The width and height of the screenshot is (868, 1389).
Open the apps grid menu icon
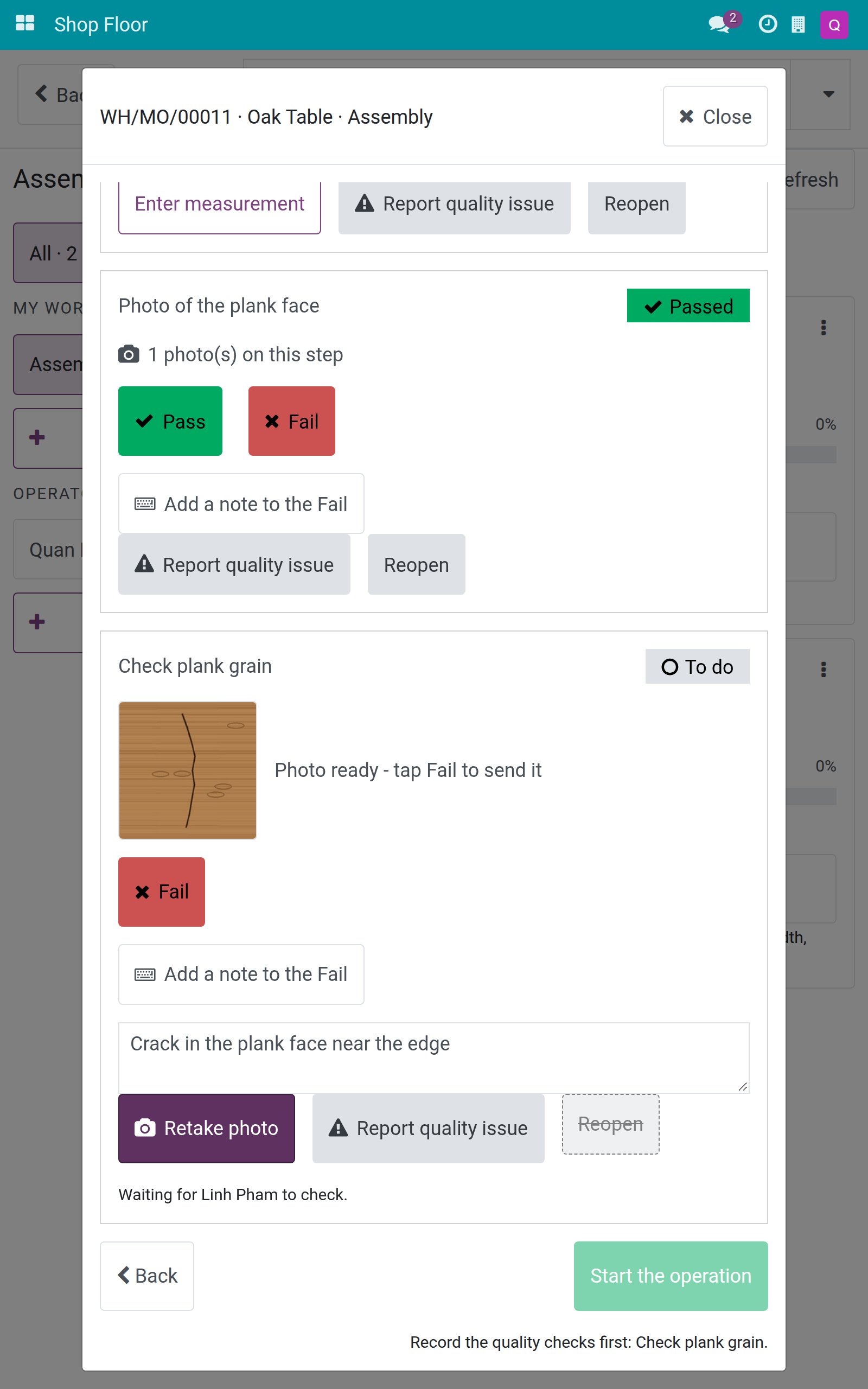click(x=25, y=24)
